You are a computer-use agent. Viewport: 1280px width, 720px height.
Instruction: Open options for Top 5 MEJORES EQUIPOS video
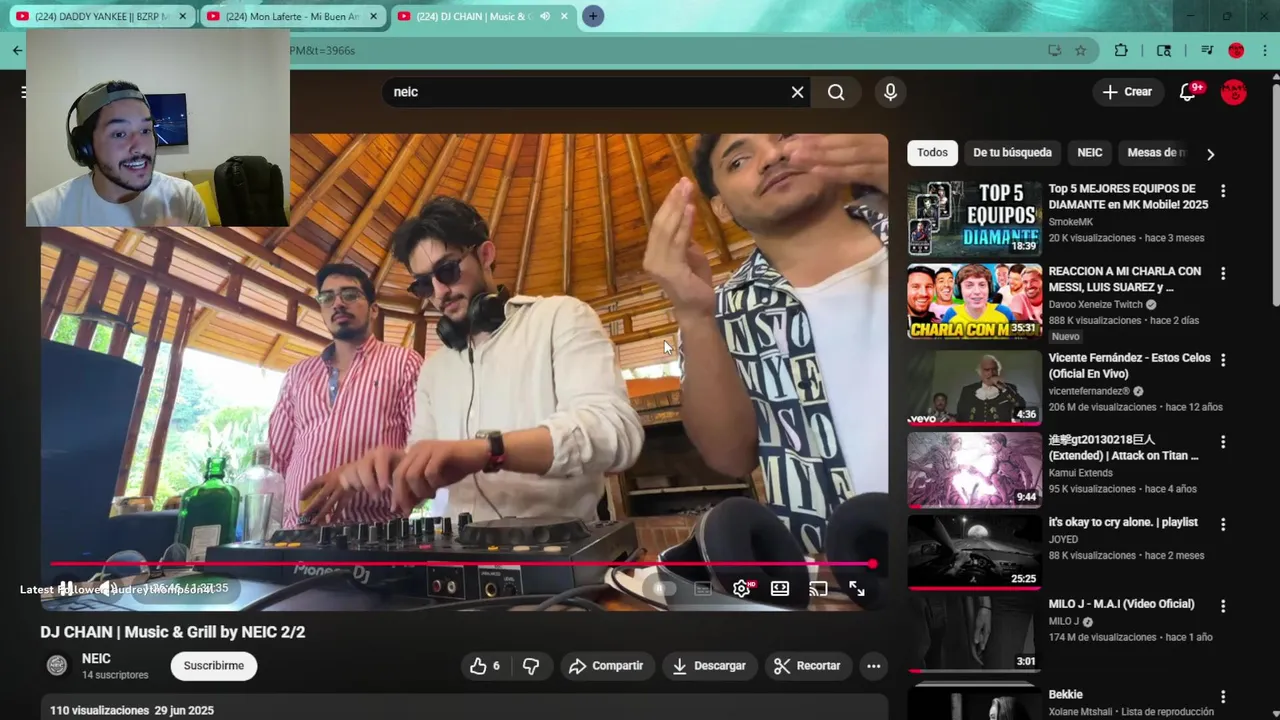pyautogui.click(x=1222, y=191)
